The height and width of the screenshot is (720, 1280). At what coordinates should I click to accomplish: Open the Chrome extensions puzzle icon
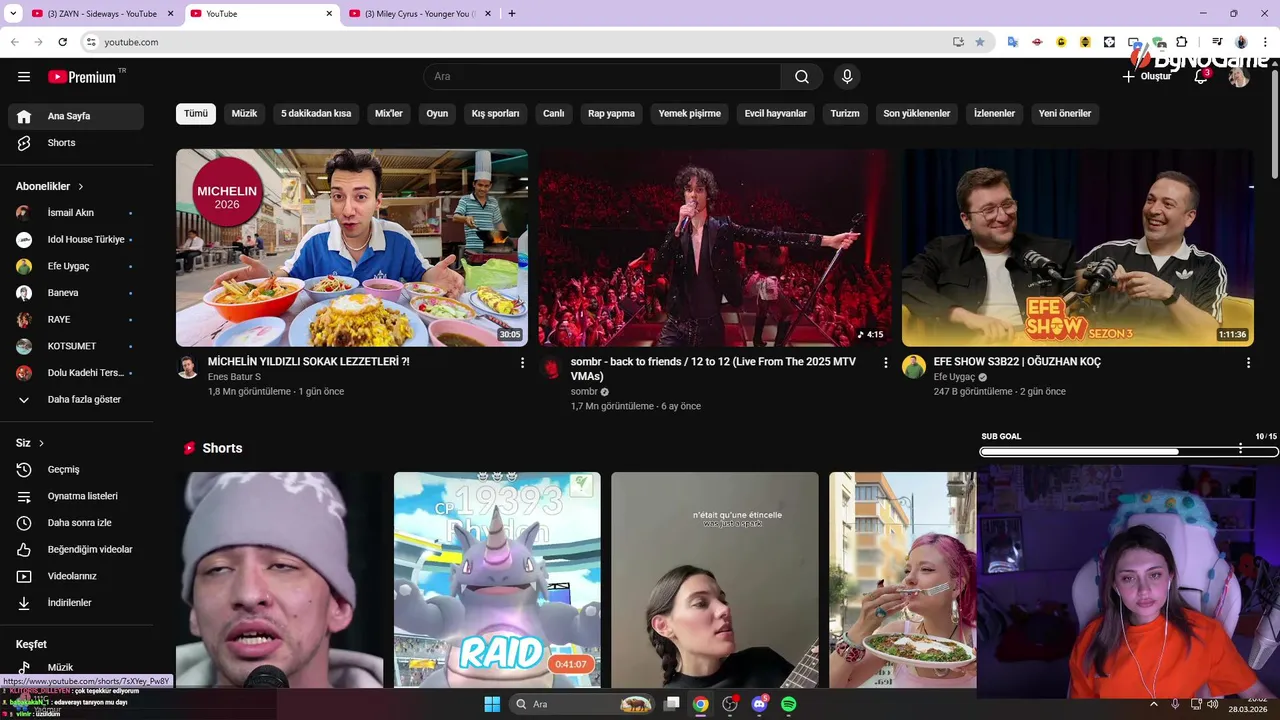pos(1182,42)
